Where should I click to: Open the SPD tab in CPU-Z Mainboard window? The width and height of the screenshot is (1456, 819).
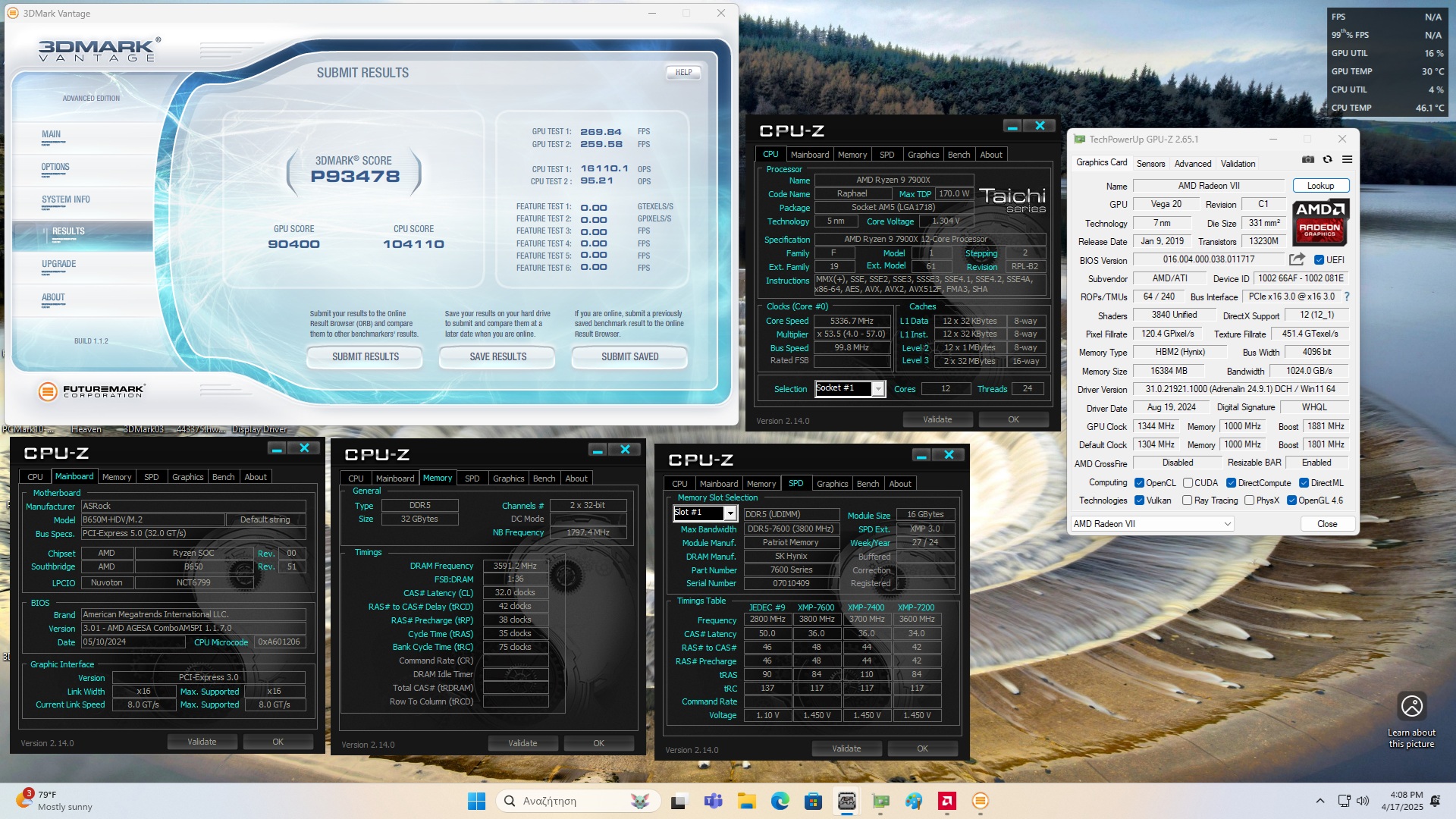pyautogui.click(x=152, y=477)
